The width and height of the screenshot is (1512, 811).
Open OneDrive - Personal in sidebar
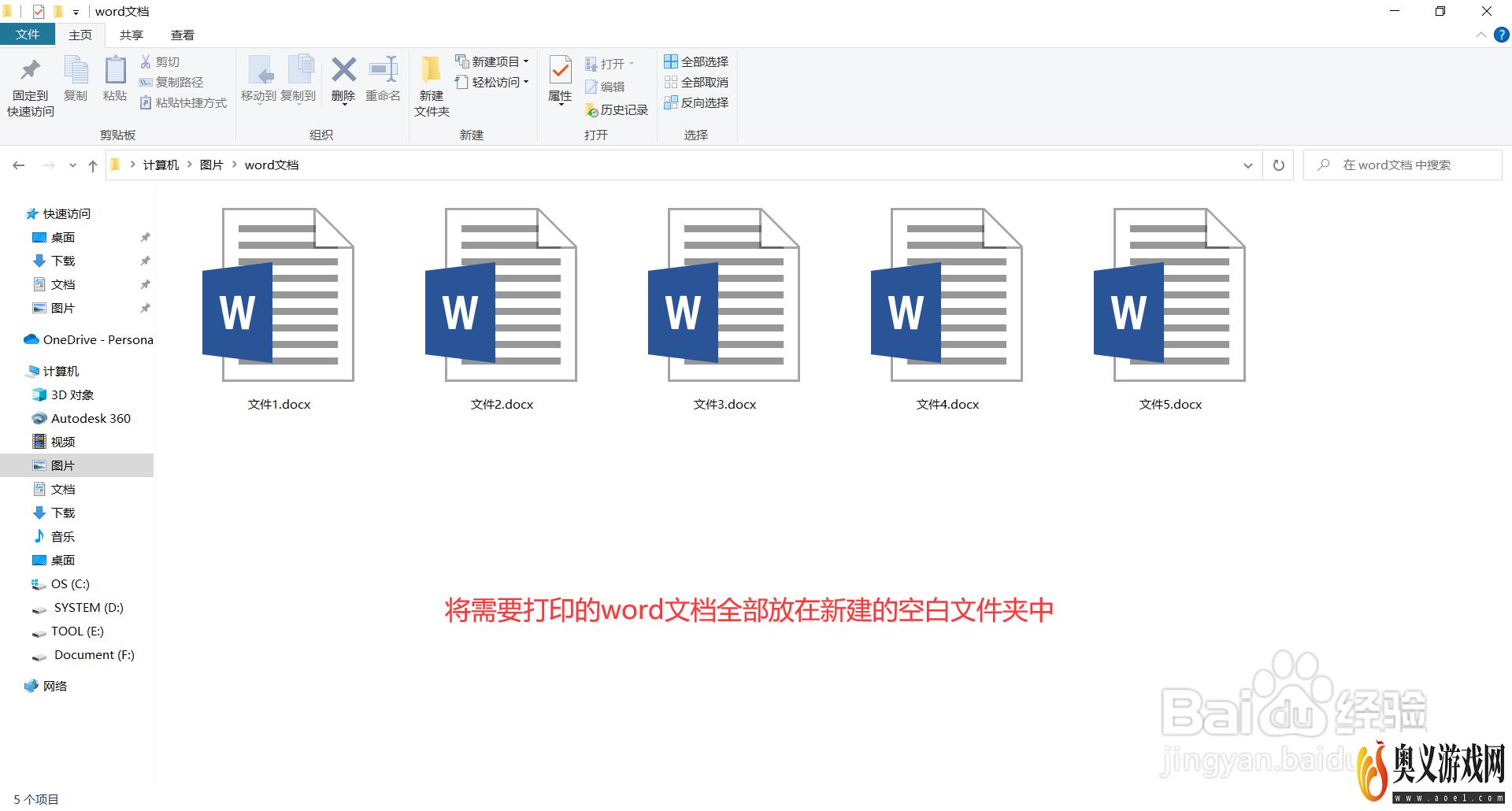coord(88,339)
